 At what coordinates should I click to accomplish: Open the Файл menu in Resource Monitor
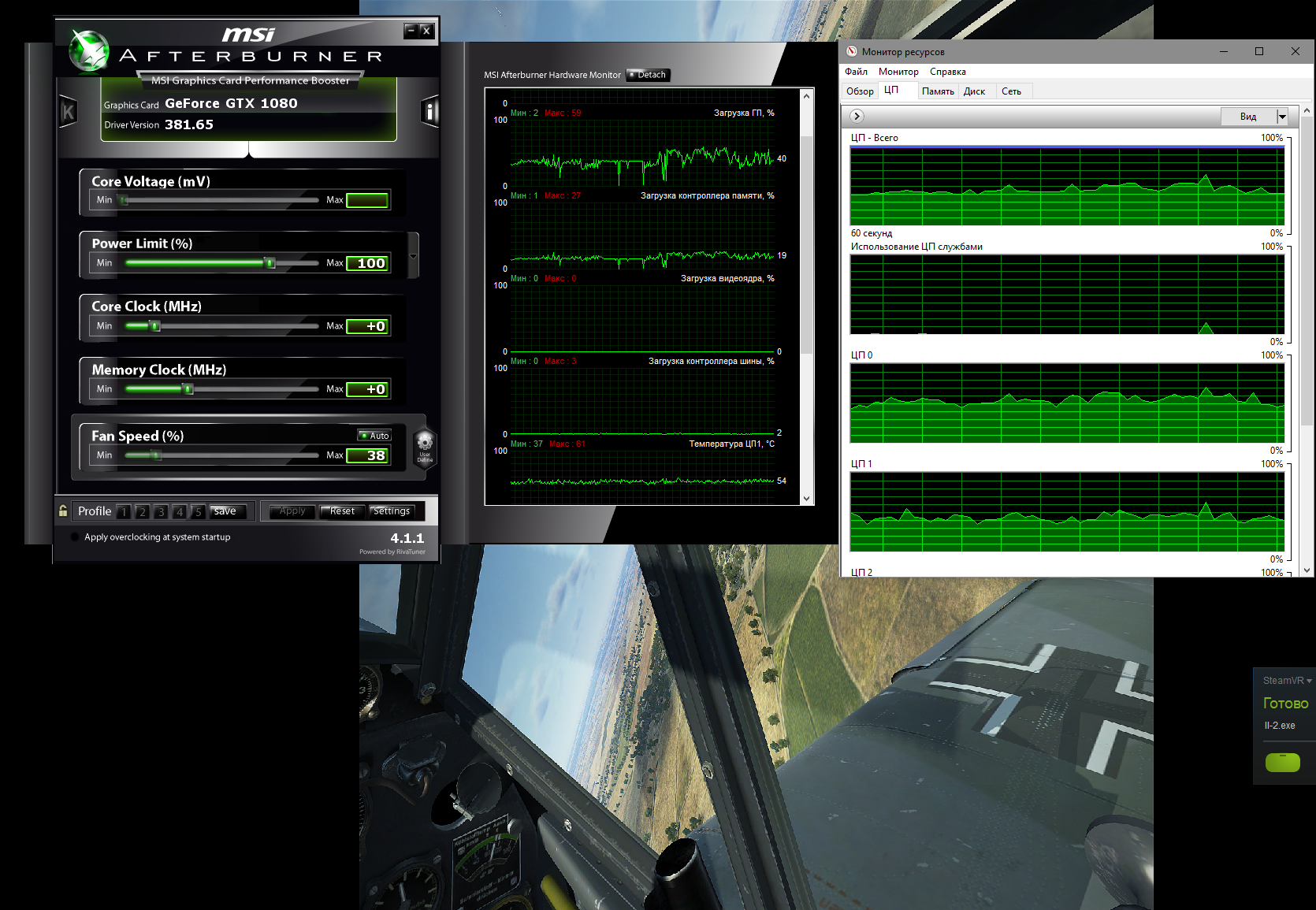(x=856, y=72)
